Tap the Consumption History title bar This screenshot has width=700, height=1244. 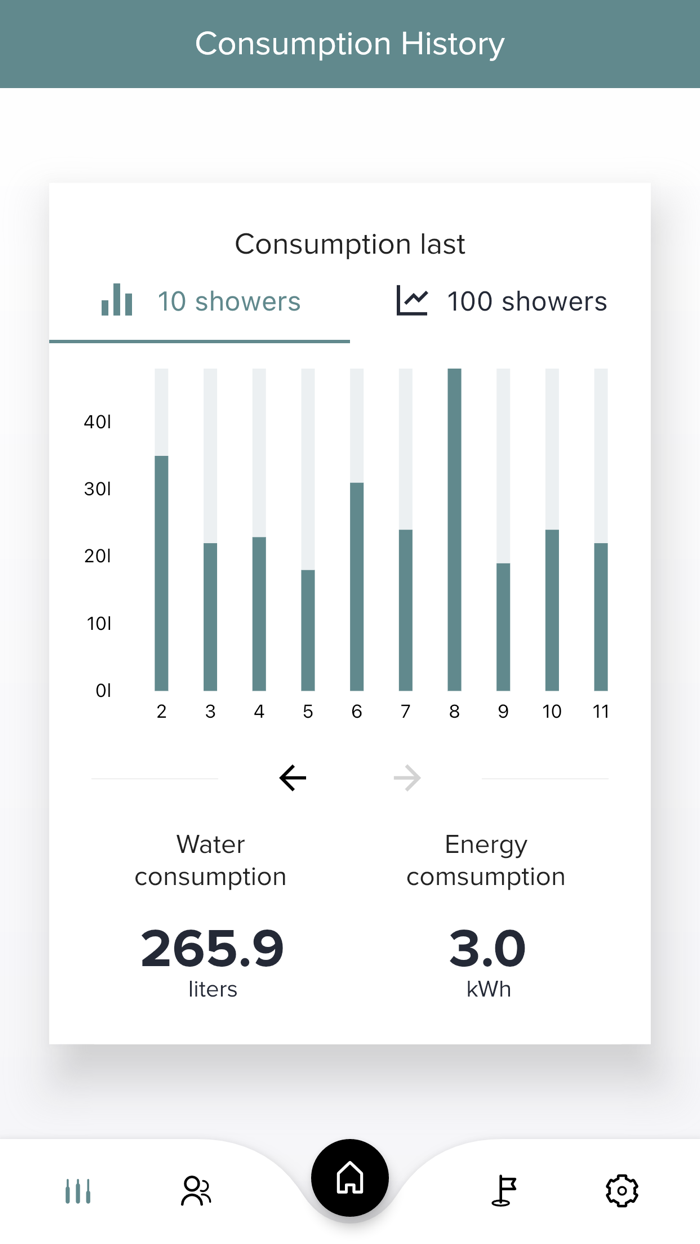[349, 43]
